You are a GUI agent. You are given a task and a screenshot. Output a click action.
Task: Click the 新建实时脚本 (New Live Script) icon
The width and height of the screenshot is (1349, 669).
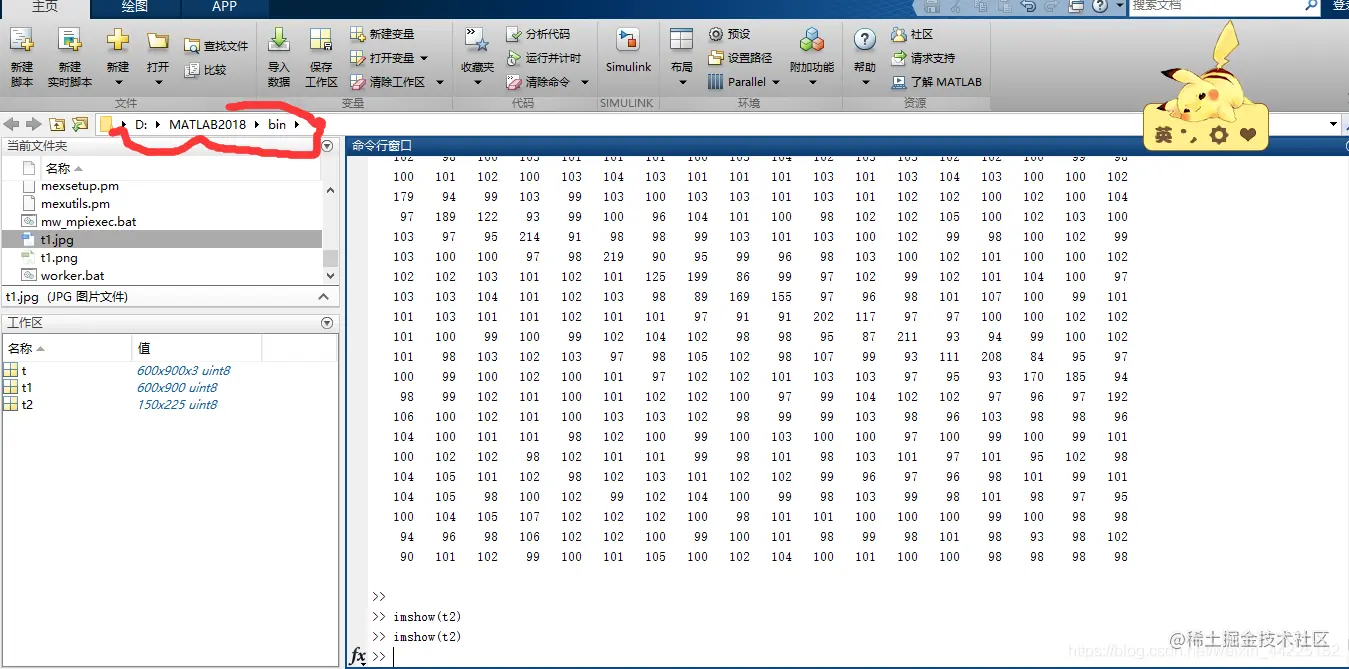[x=69, y=40]
